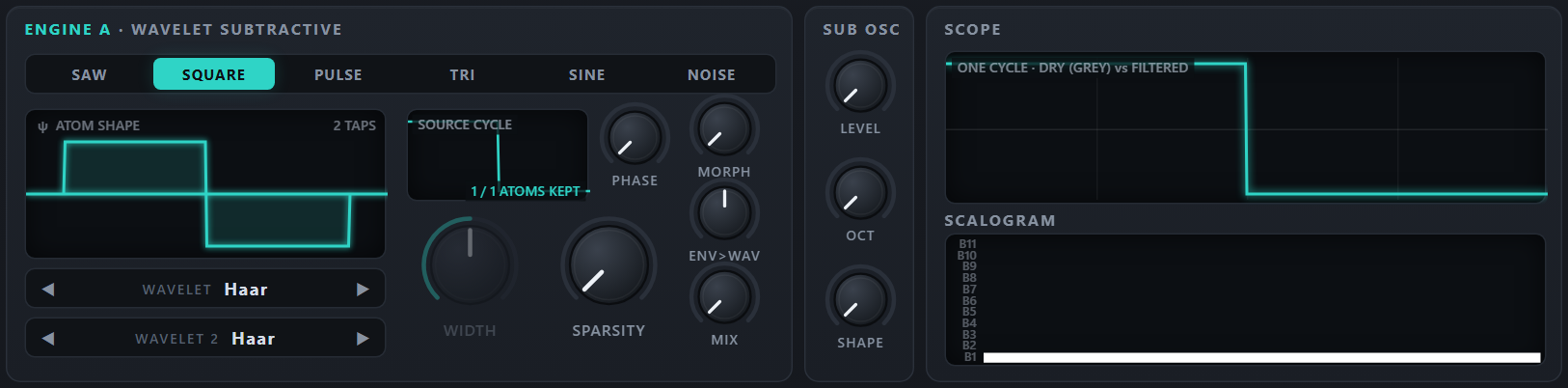Click the WIDTH knob

[470, 264]
